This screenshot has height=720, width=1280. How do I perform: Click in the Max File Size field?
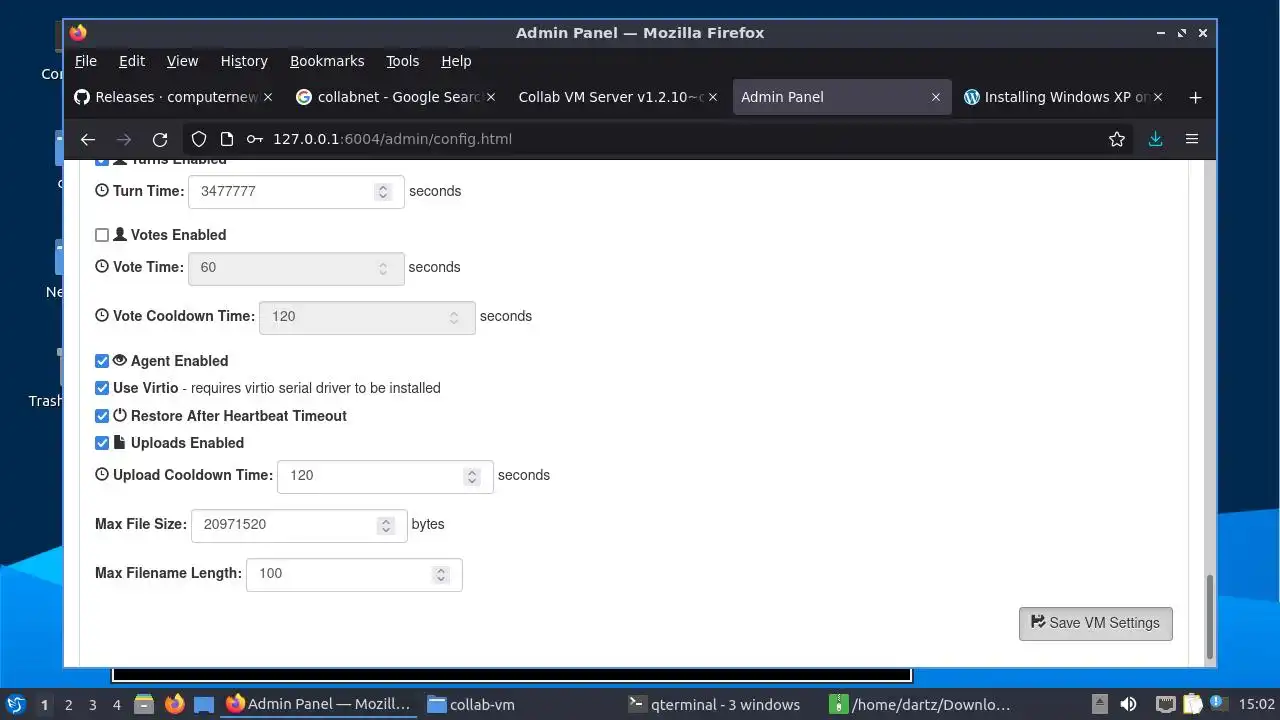(299, 525)
